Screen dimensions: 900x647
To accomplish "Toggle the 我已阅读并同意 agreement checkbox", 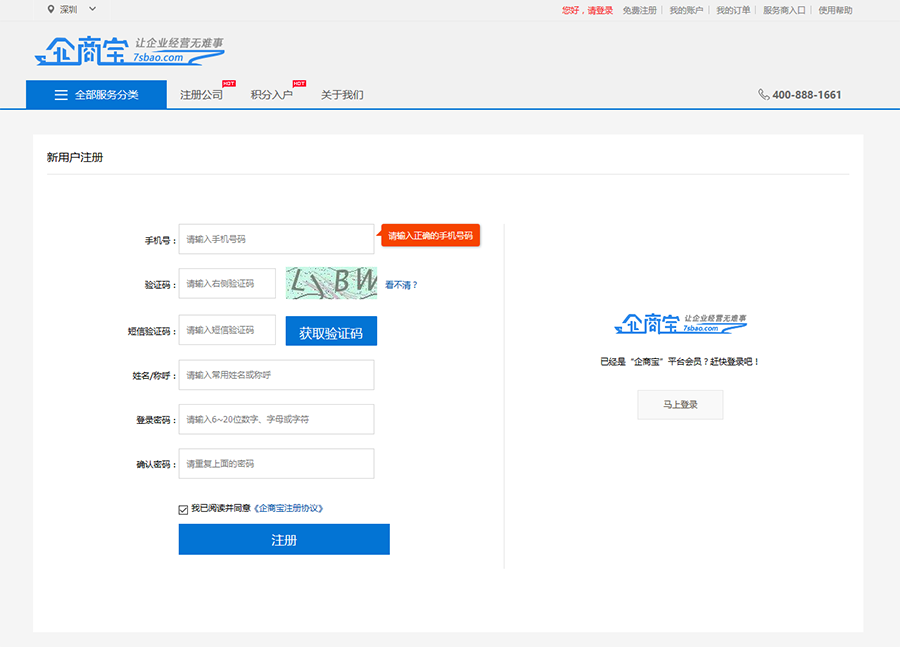I will pos(183,509).
